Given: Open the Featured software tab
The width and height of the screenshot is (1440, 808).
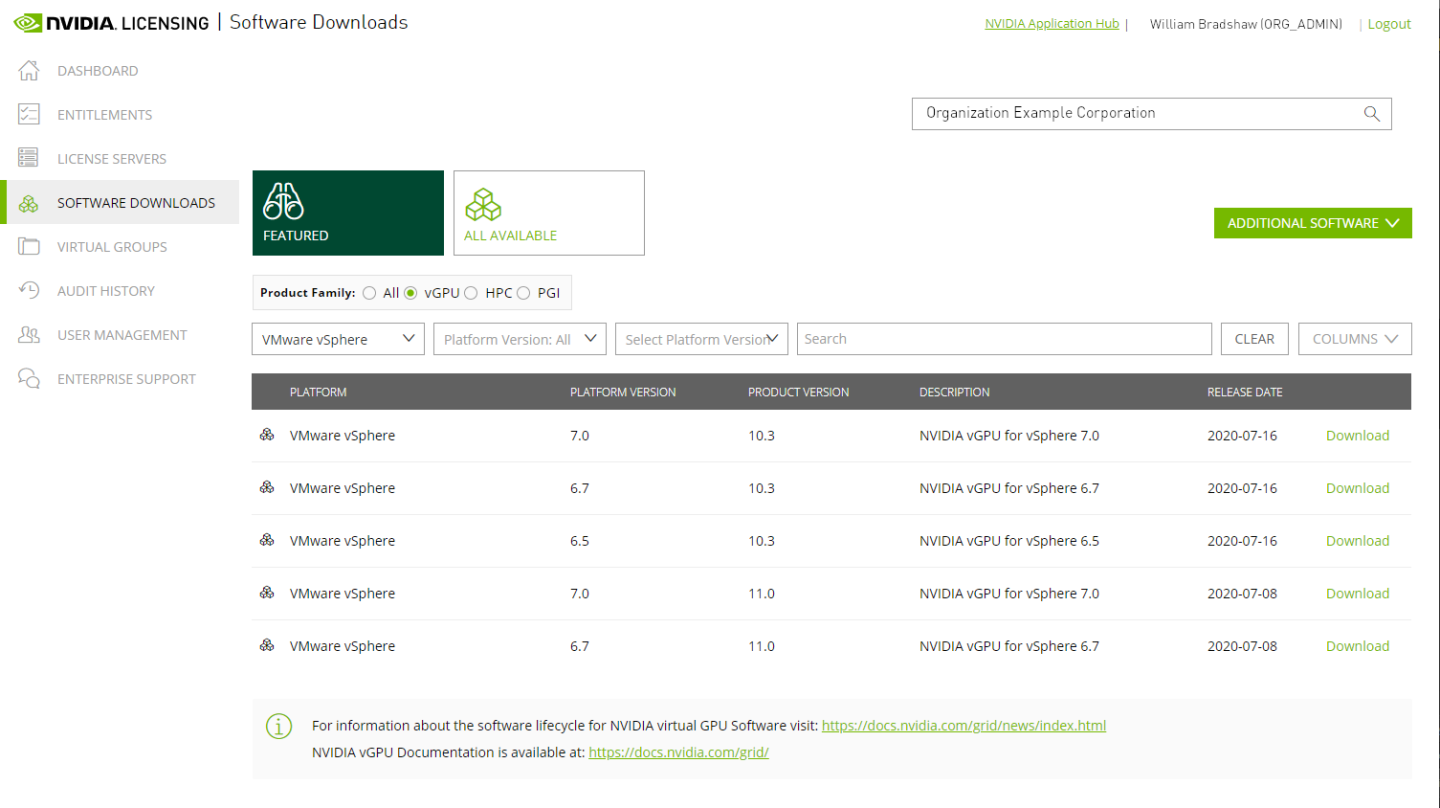Looking at the screenshot, I should click(x=347, y=213).
